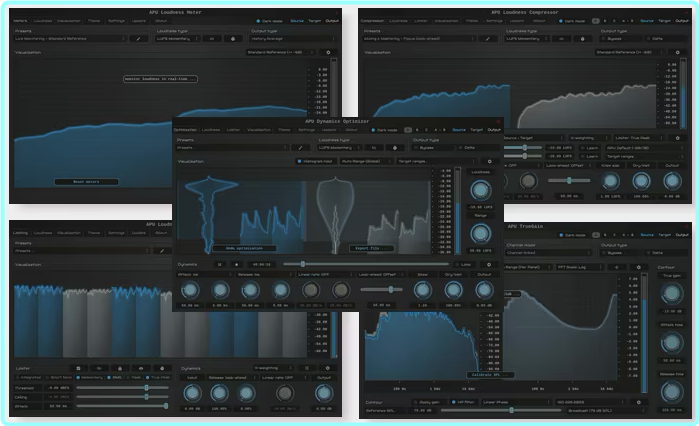This screenshot has width=699, height=426.
Task: Open Visualization gear settings in Dynamics Optimizer
Action: [489, 161]
